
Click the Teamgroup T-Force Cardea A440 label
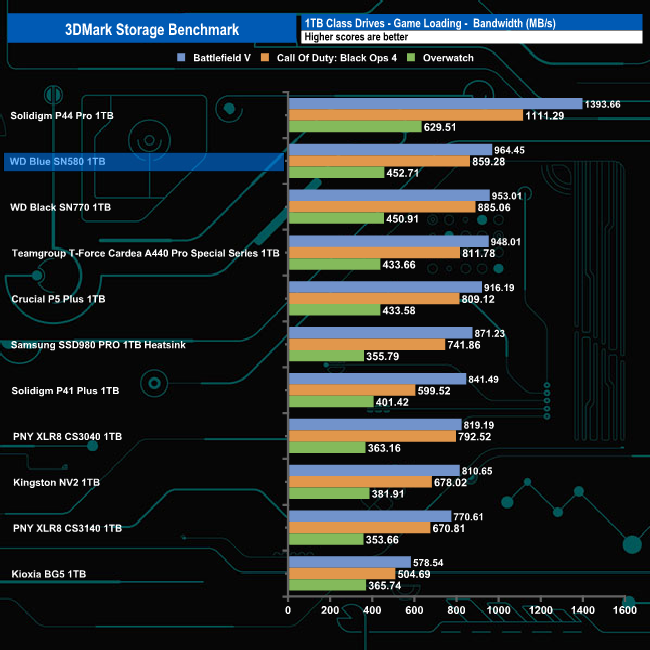point(146,253)
